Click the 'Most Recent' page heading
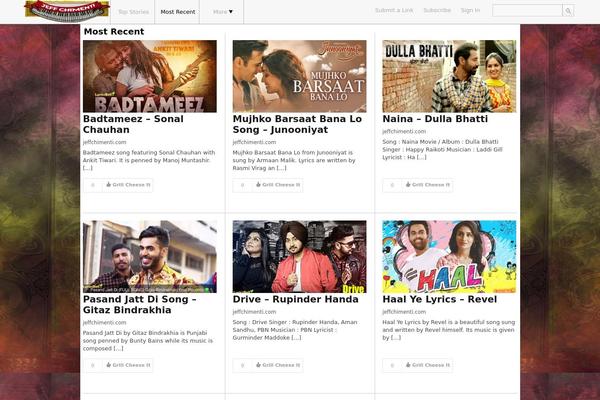600x400 pixels. 114,32
